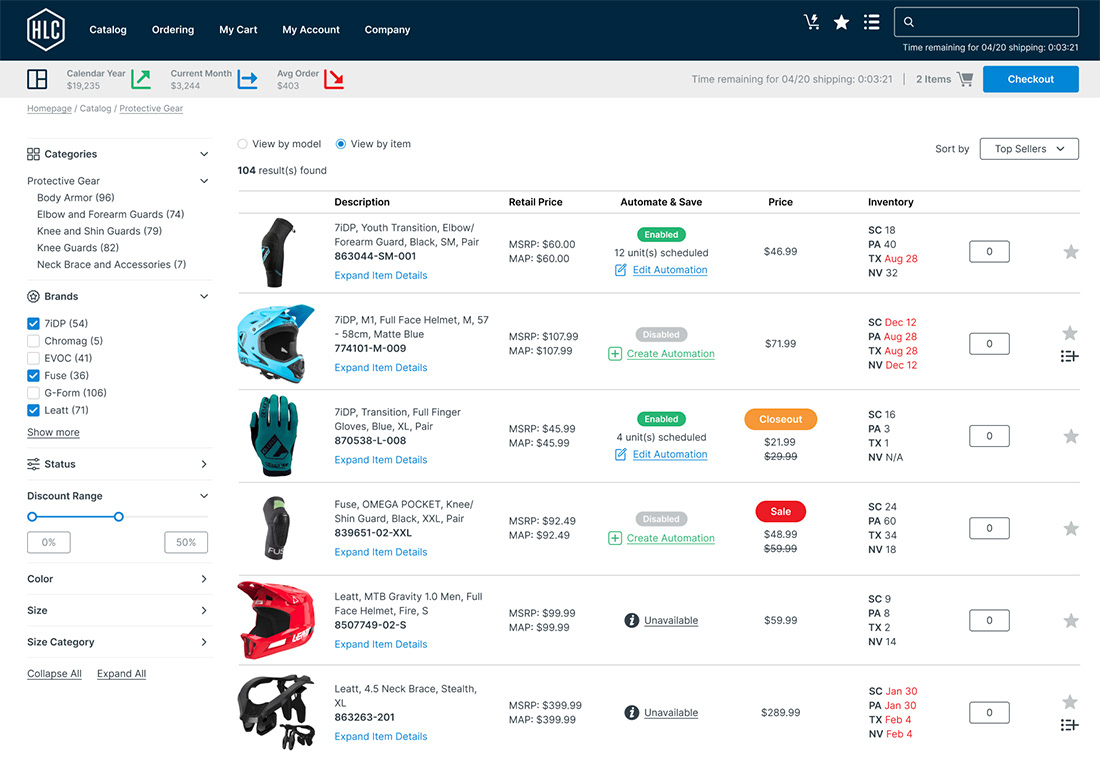Expand the Size filter section
The height and width of the screenshot is (760, 1100).
tap(204, 611)
